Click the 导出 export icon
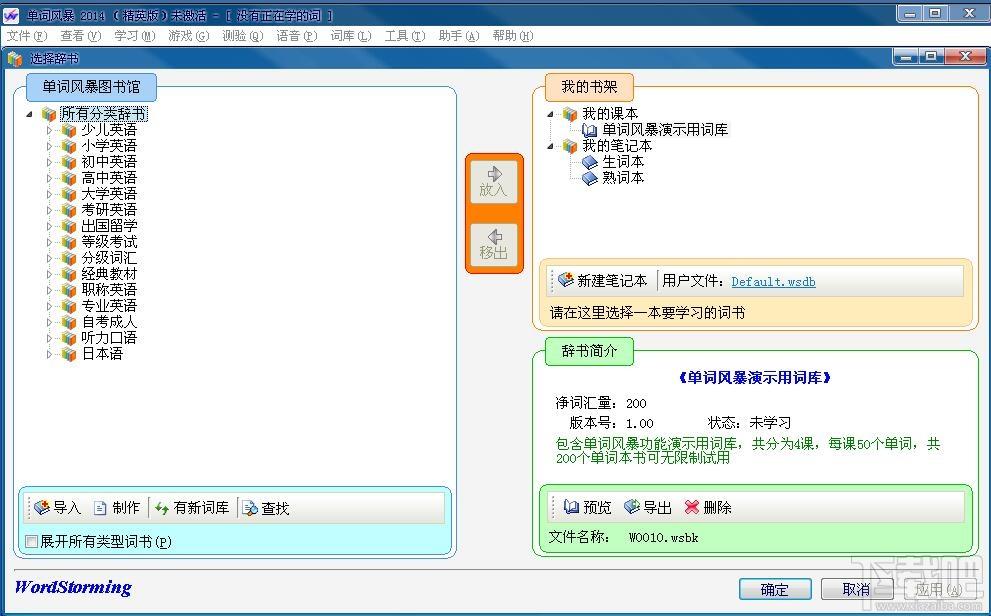 [x=631, y=507]
